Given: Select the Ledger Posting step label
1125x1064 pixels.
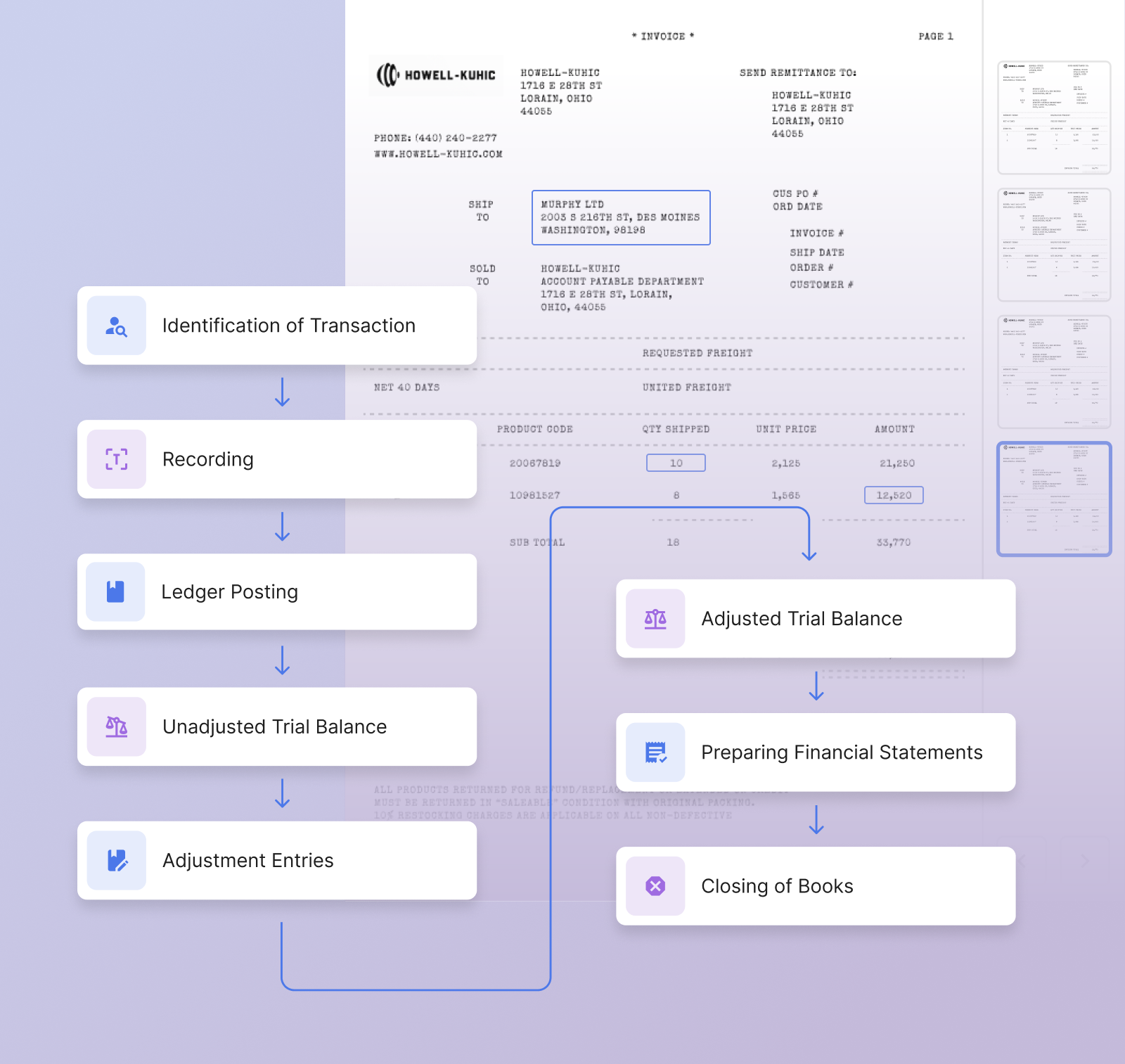Looking at the screenshot, I should pyautogui.click(x=229, y=592).
